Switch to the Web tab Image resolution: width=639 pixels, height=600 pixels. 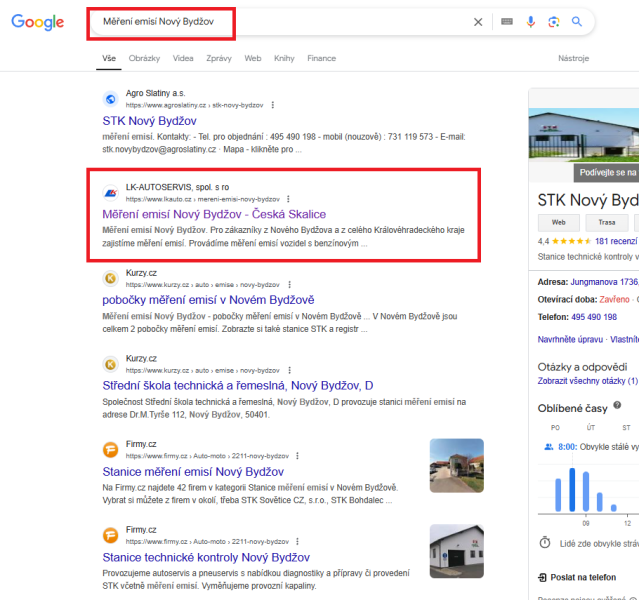pyautogui.click(x=253, y=58)
